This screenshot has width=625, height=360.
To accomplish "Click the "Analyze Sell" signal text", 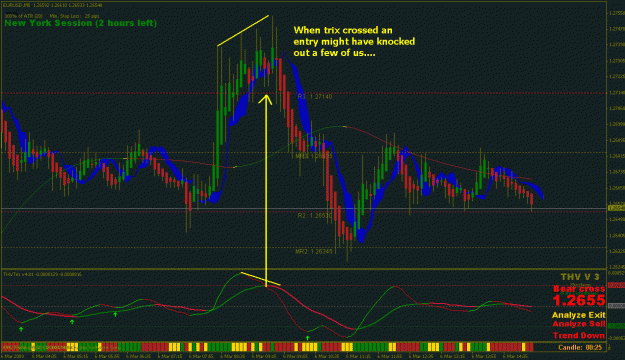I will 579,324.
